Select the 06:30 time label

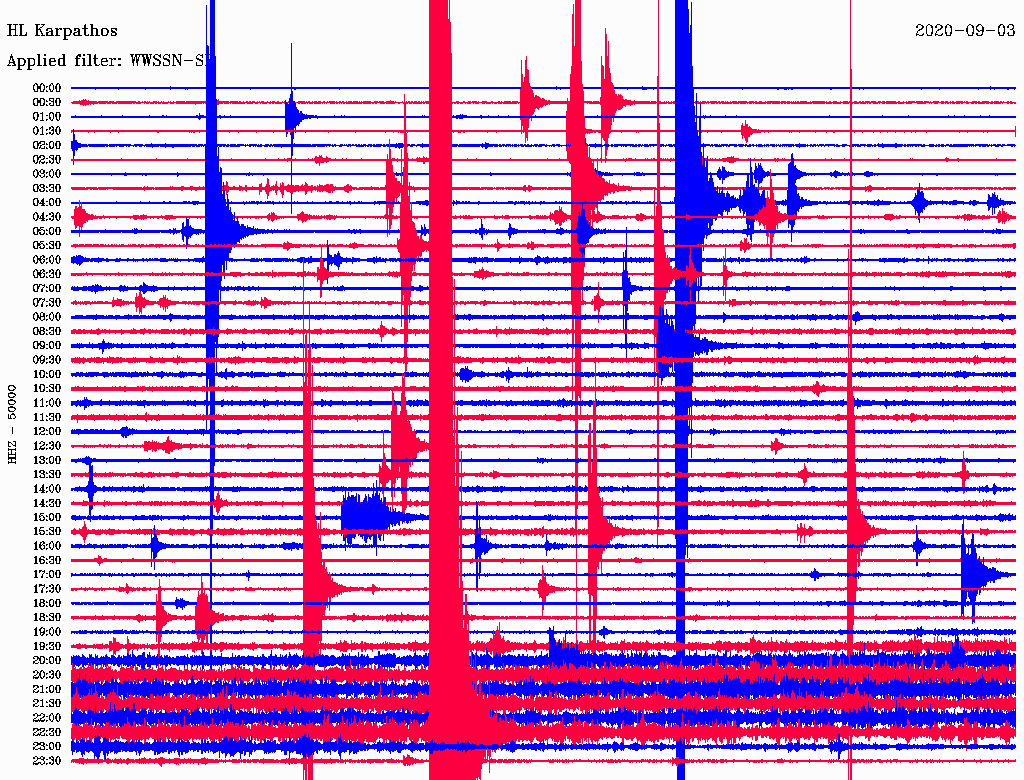(x=47, y=274)
